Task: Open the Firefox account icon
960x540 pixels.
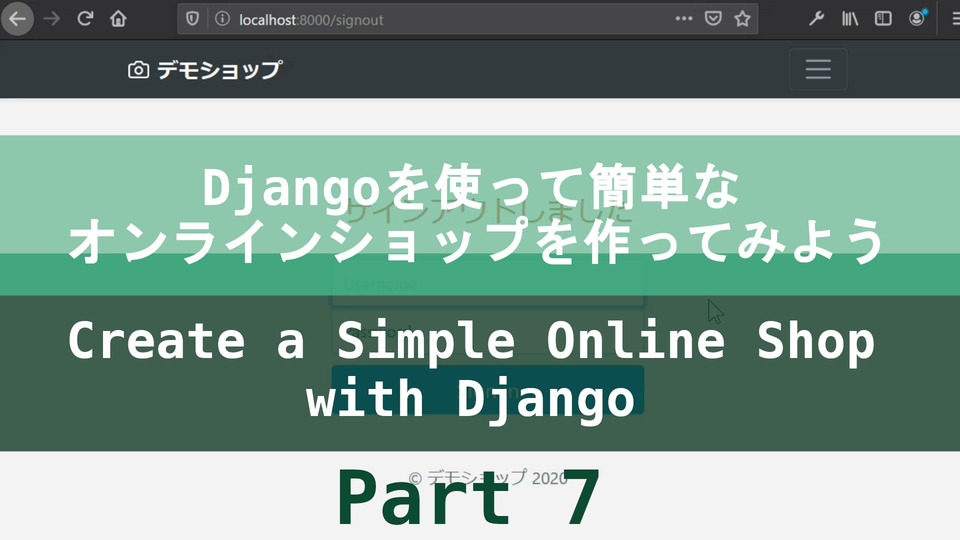Action: (917, 19)
